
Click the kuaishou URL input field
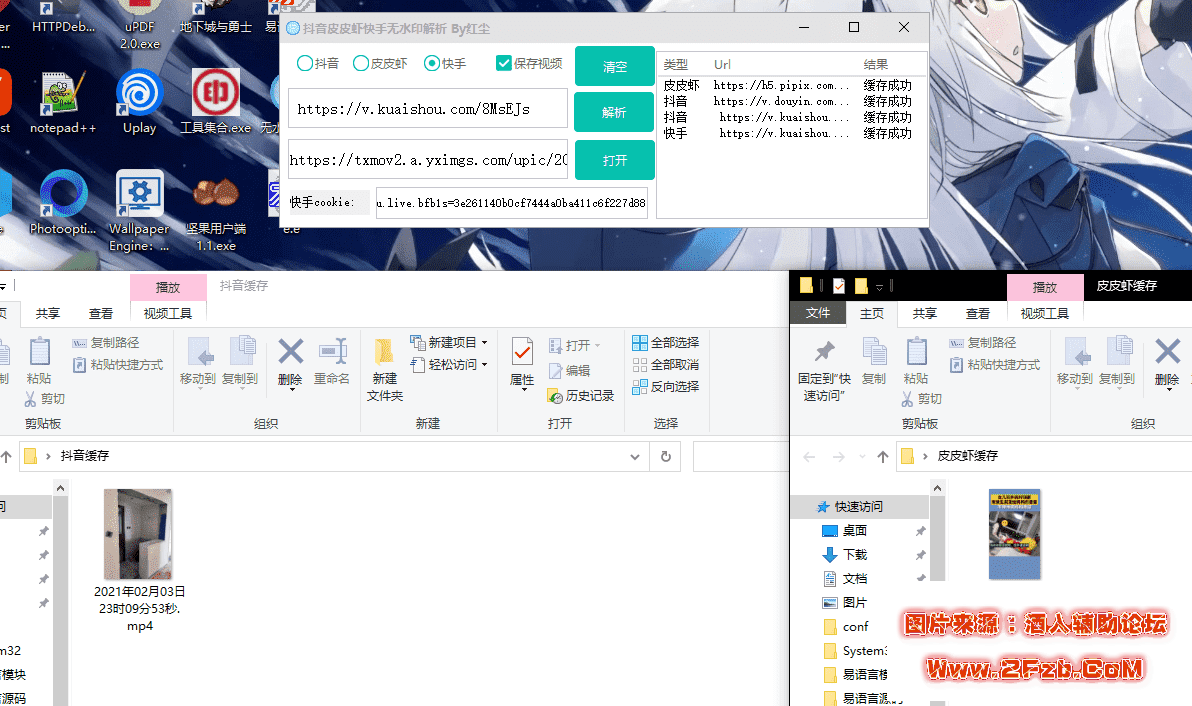428,109
